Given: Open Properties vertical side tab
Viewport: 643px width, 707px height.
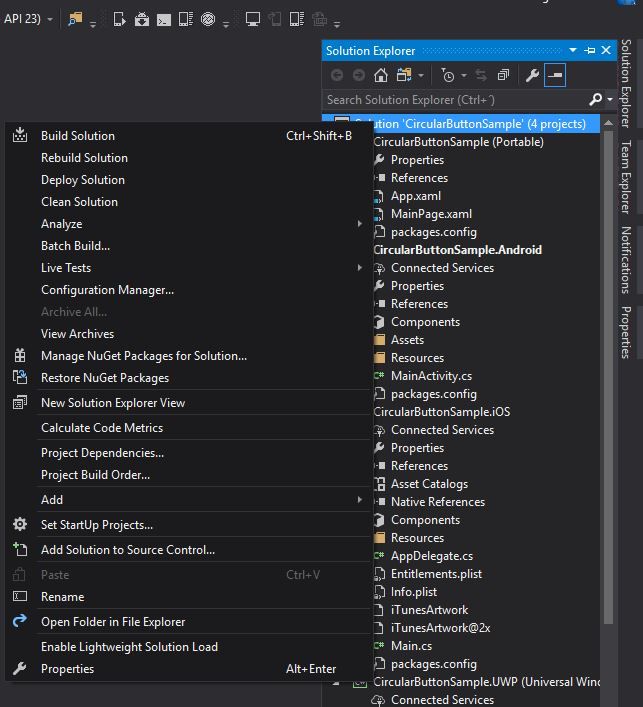Looking at the screenshot, I should [626, 332].
